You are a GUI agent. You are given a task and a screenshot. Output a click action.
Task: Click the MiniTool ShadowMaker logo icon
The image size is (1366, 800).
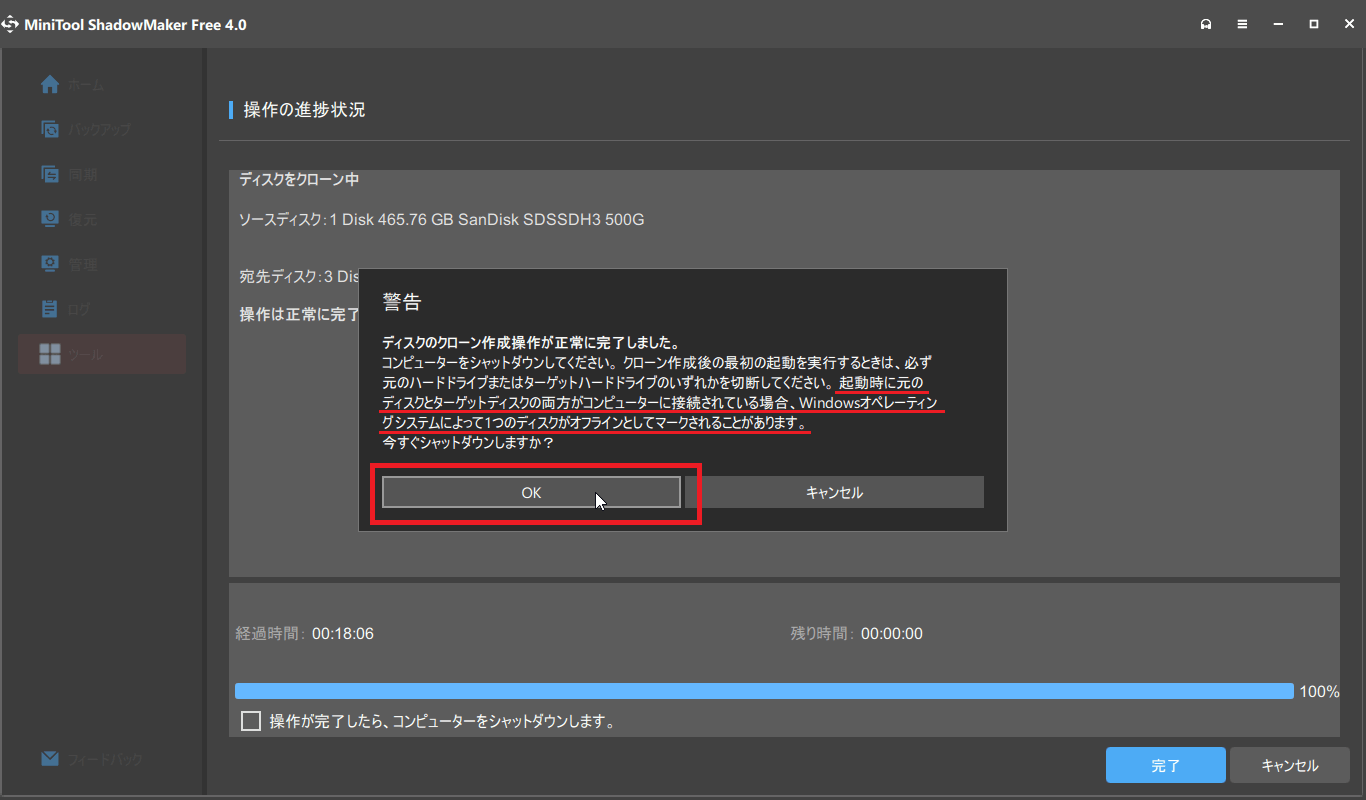click(11, 24)
